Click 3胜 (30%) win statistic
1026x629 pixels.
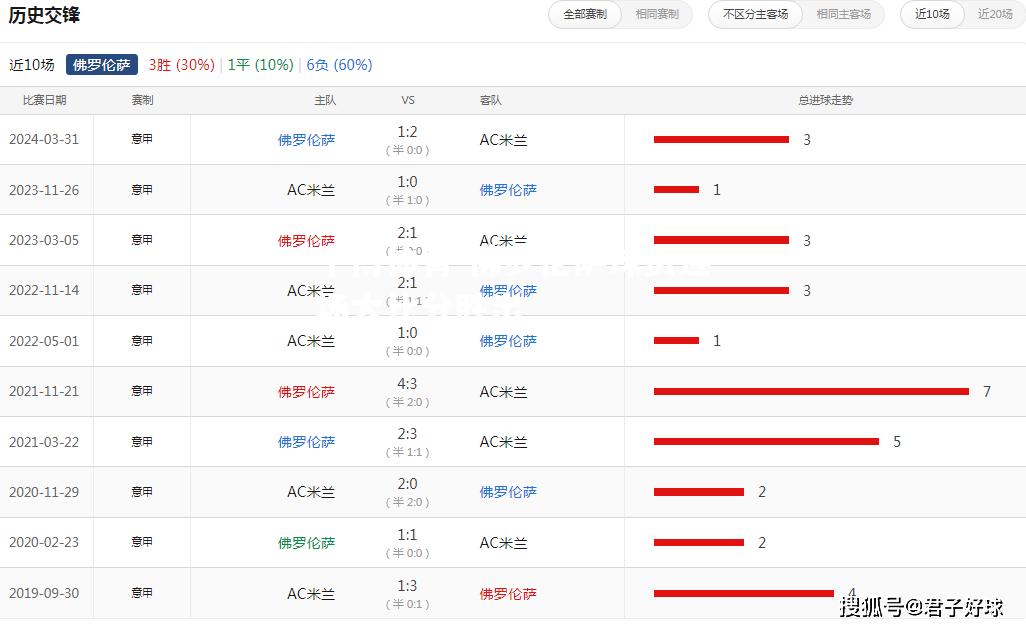tap(181, 65)
